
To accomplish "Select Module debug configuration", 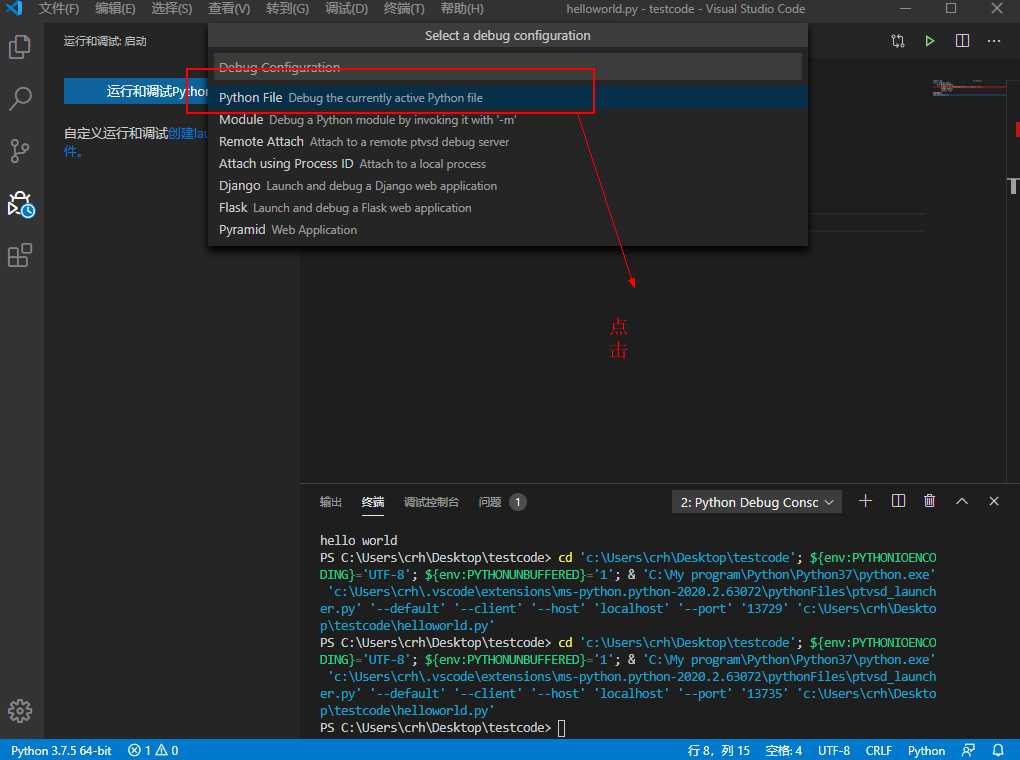I will point(507,120).
